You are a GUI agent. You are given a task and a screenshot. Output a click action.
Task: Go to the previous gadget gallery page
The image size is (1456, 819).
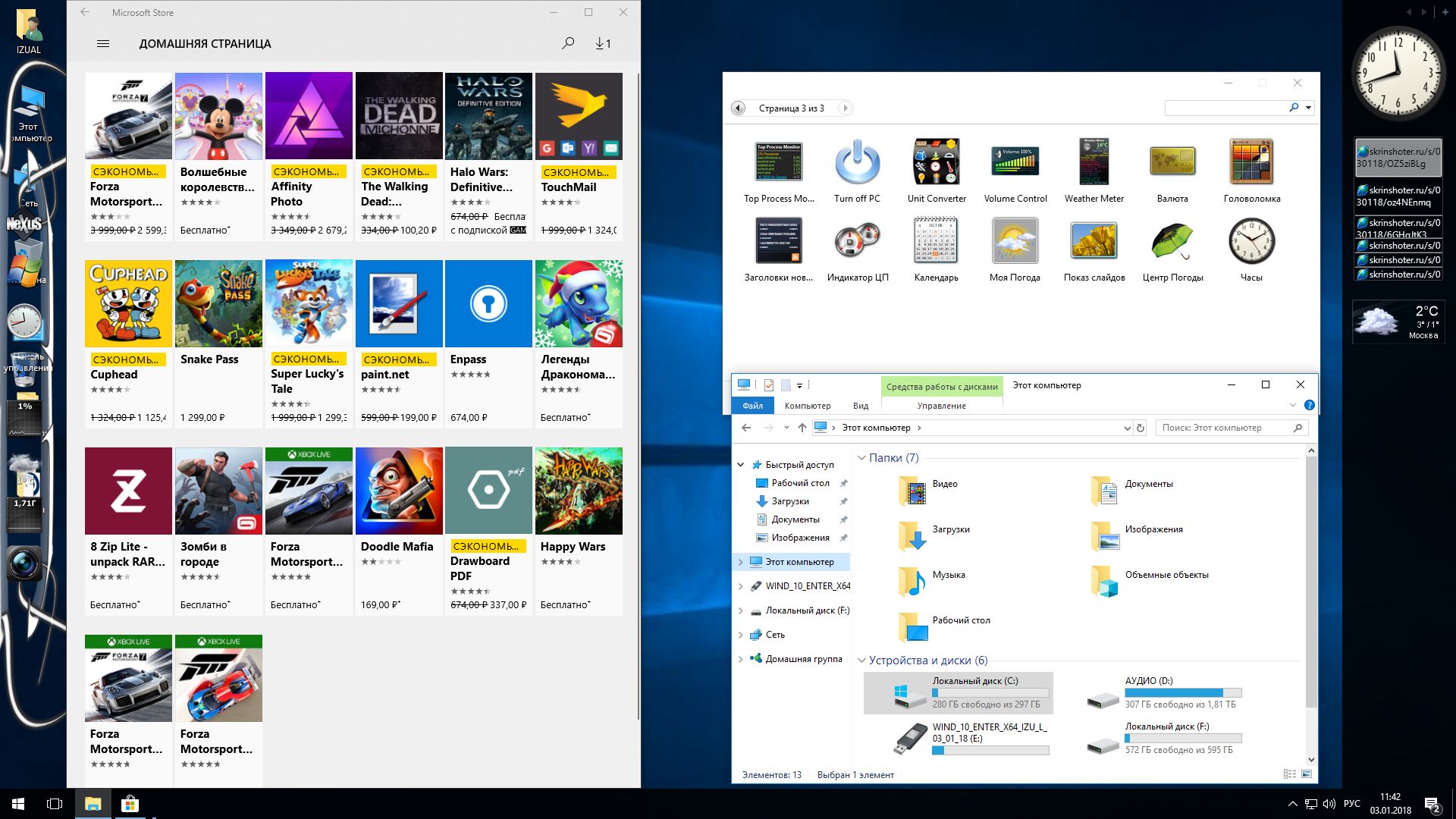738,108
